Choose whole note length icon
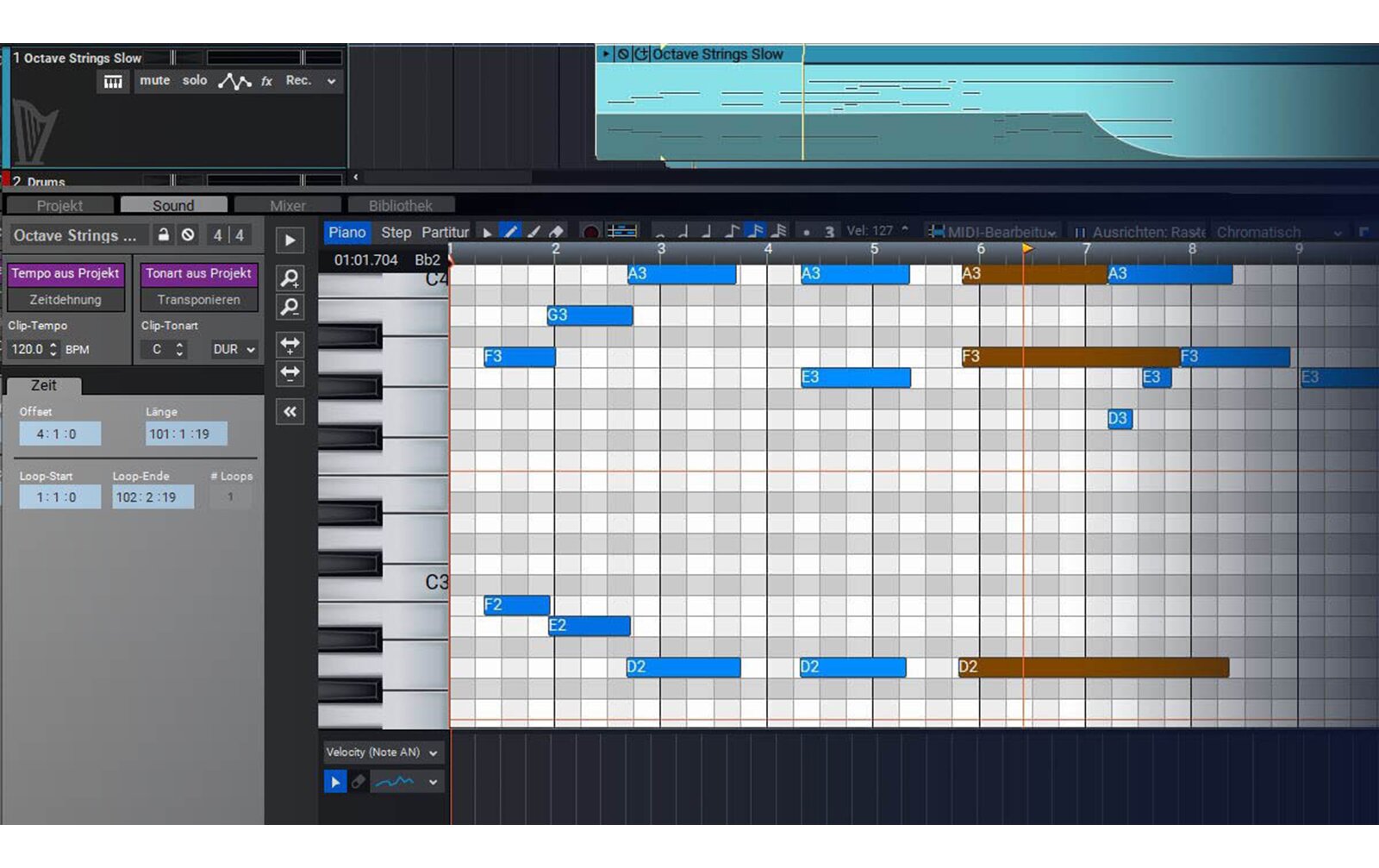This screenshot has width=1379, height=868. tap(659, 233)
